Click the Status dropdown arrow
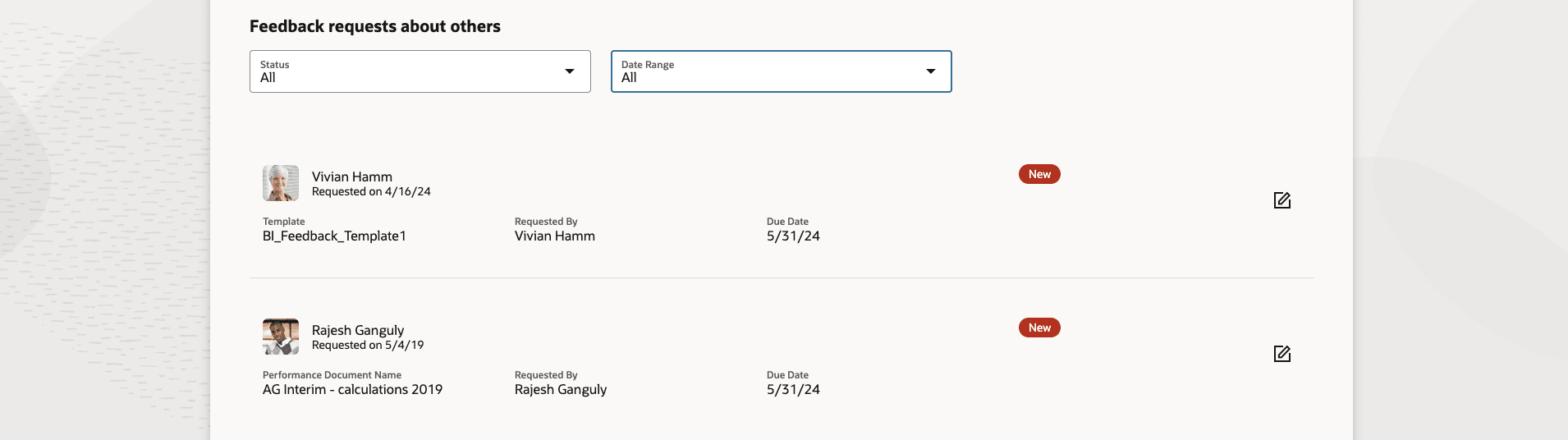The image size is (1568, 440). 570,71
